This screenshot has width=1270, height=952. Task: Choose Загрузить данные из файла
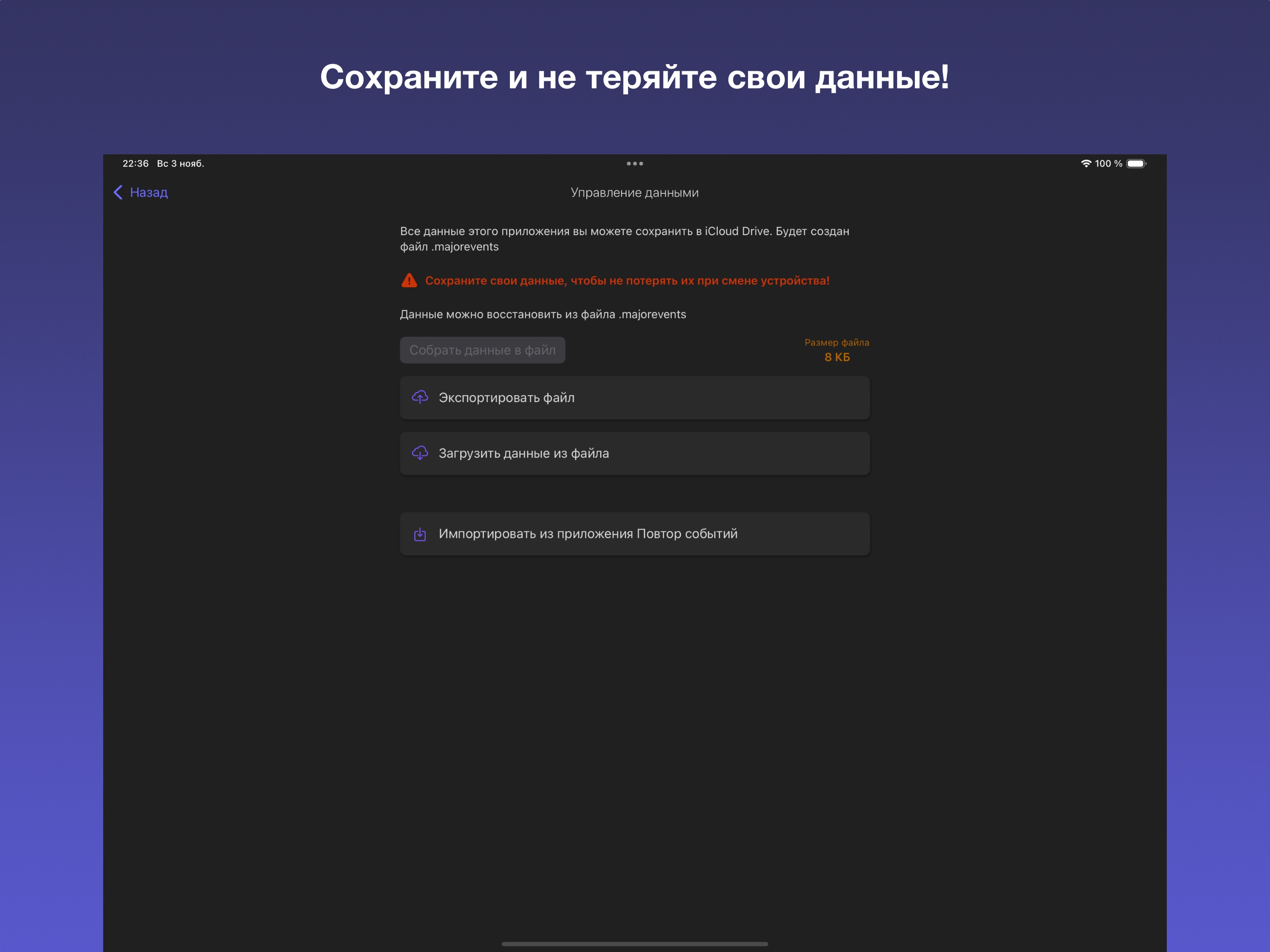(635, 454)
